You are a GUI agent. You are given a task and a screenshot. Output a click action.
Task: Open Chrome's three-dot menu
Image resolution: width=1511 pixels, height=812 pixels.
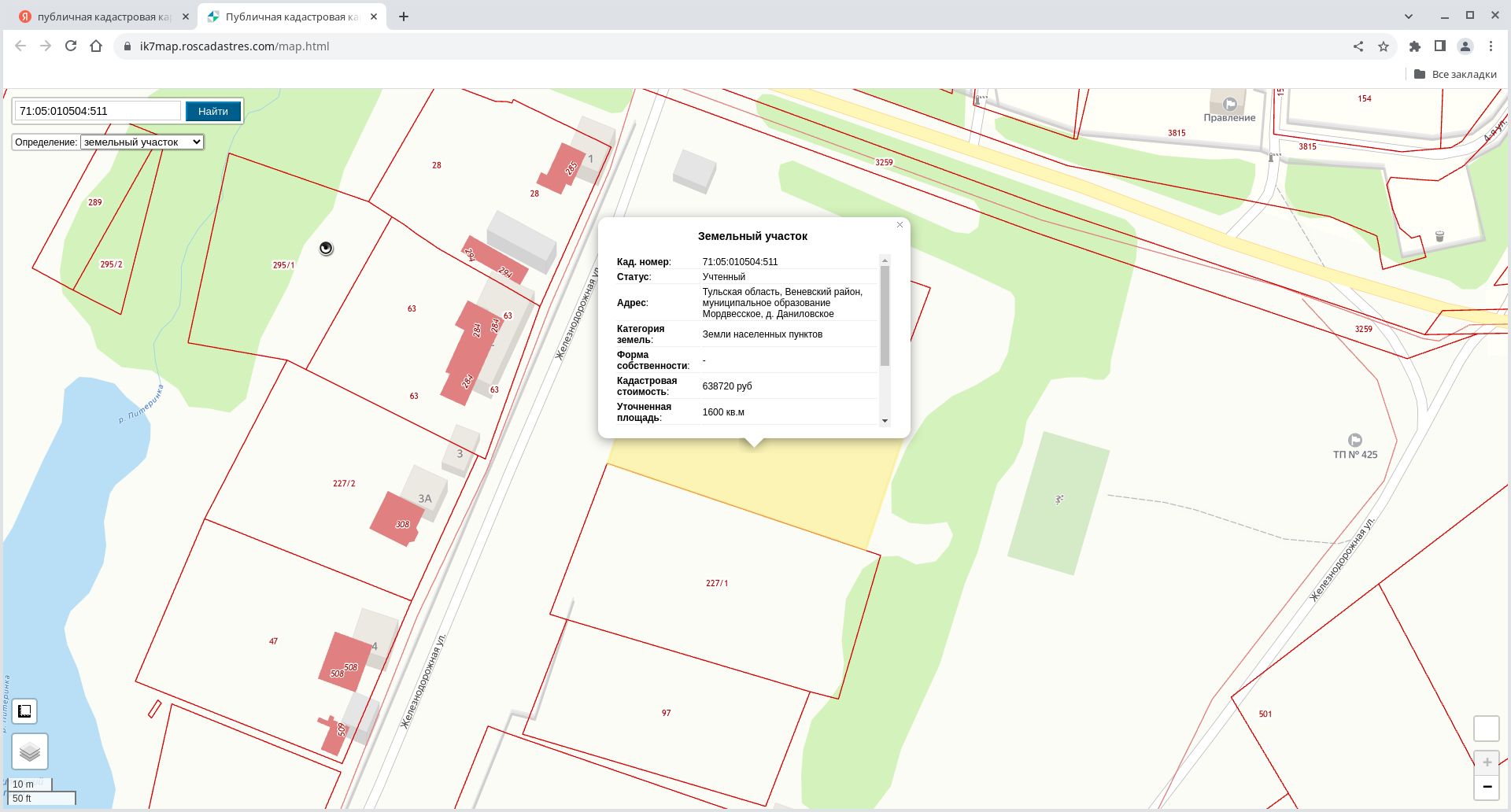tap(1491, 46)
